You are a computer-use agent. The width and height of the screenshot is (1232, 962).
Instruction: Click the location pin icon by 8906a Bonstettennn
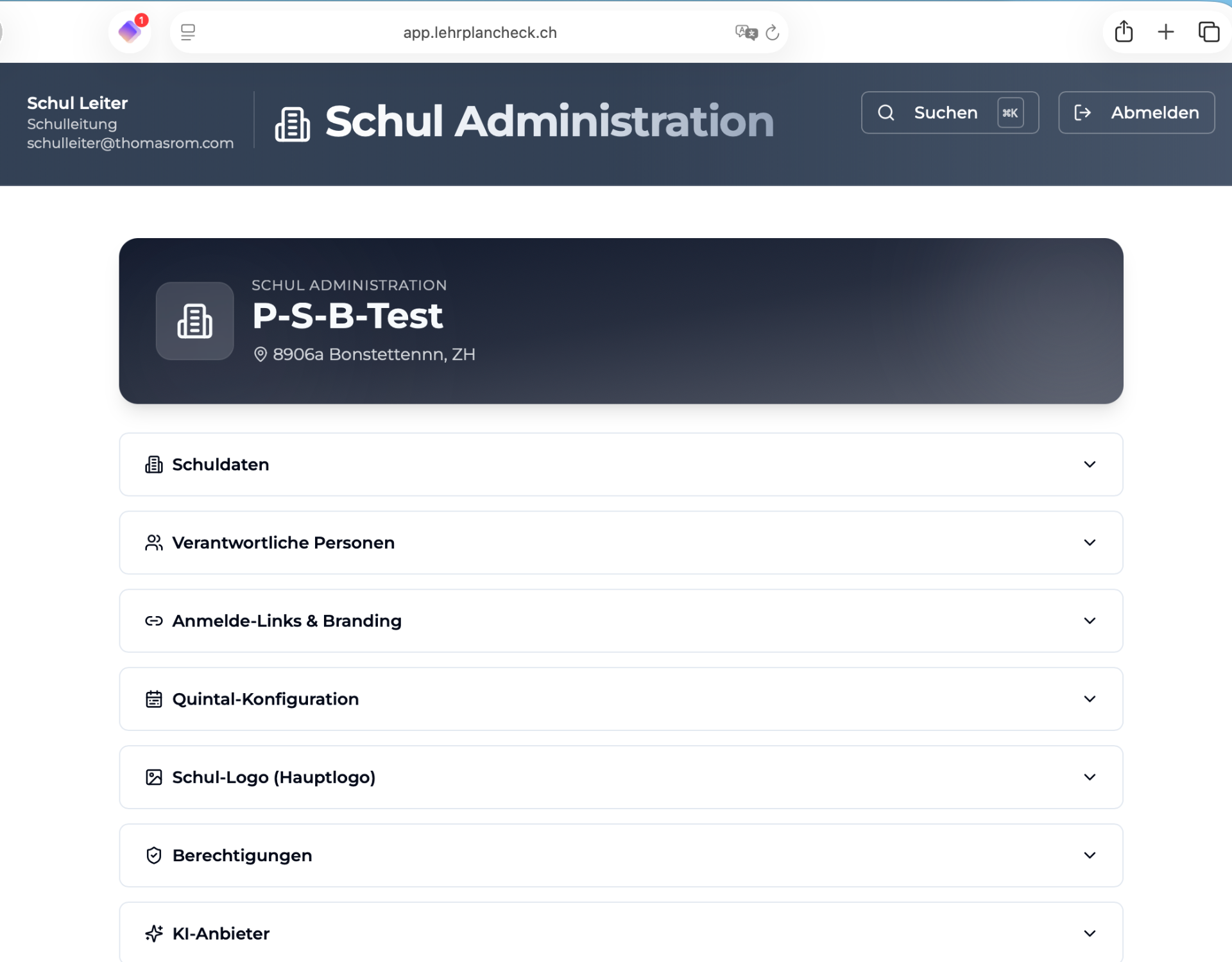point(261,354)
